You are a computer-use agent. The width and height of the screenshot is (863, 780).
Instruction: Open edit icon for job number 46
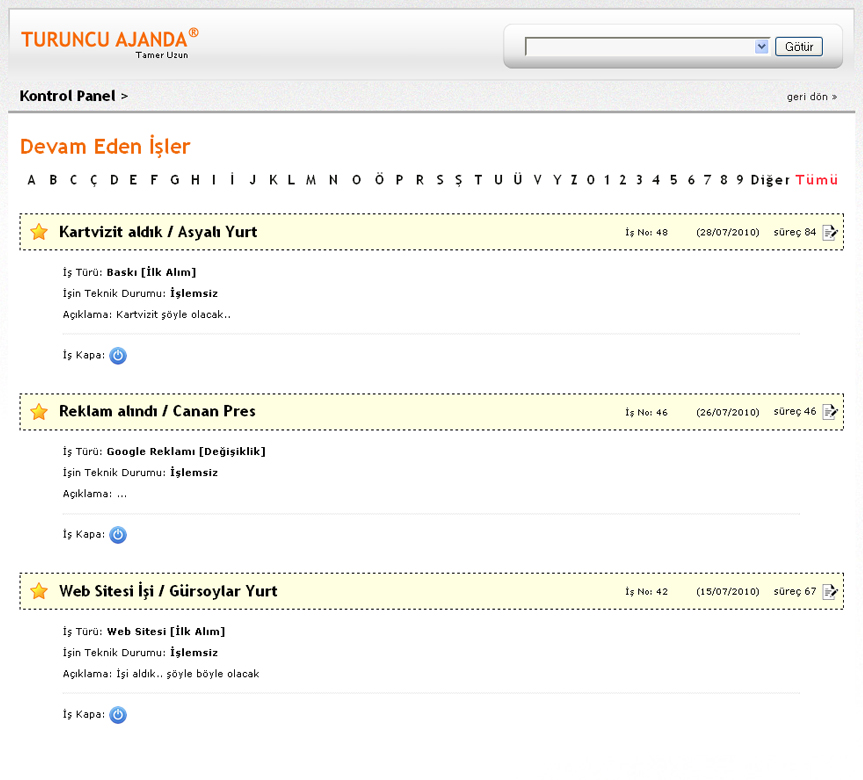tap(830, 412)
